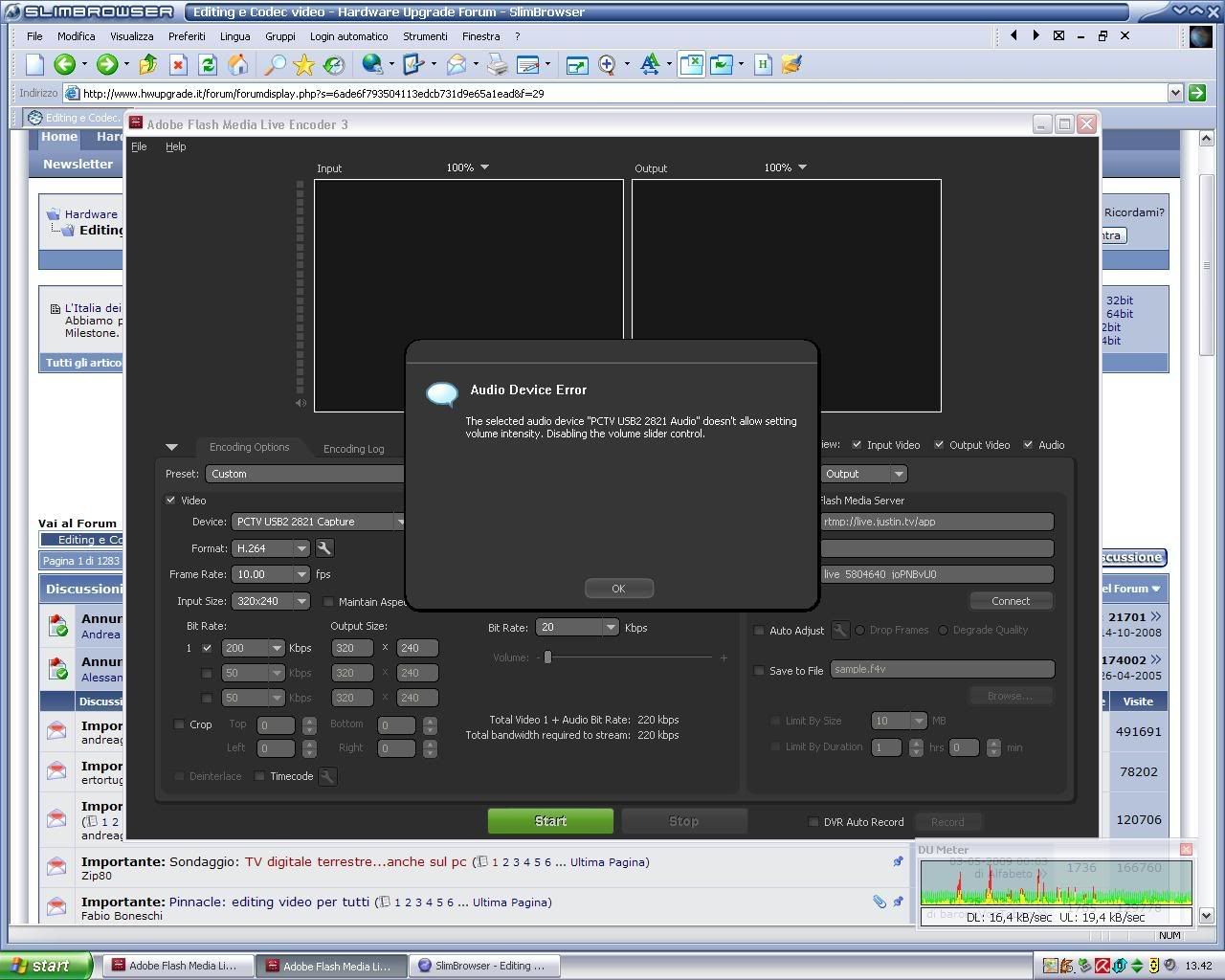Open the video bit rate 200 Kbps dropdown

pyautogui.click(x=253, y=648)
